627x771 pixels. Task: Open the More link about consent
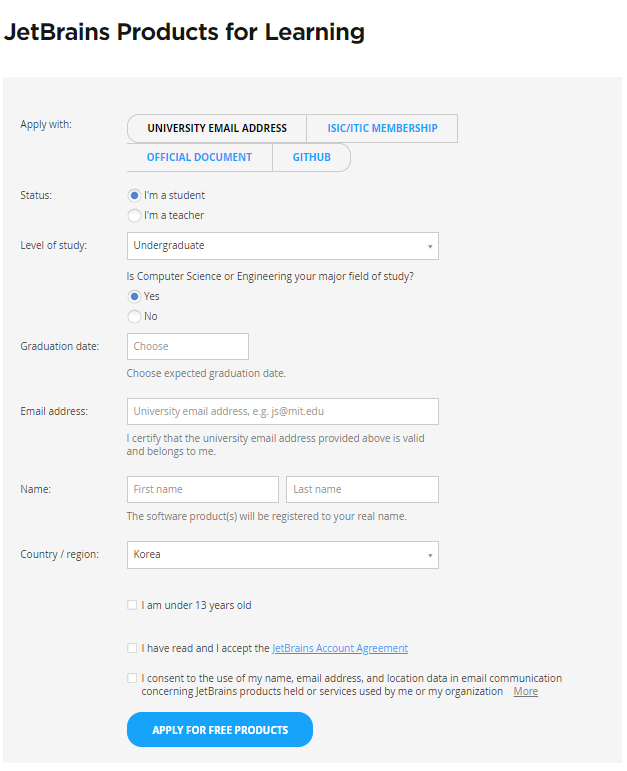point(526,692)
